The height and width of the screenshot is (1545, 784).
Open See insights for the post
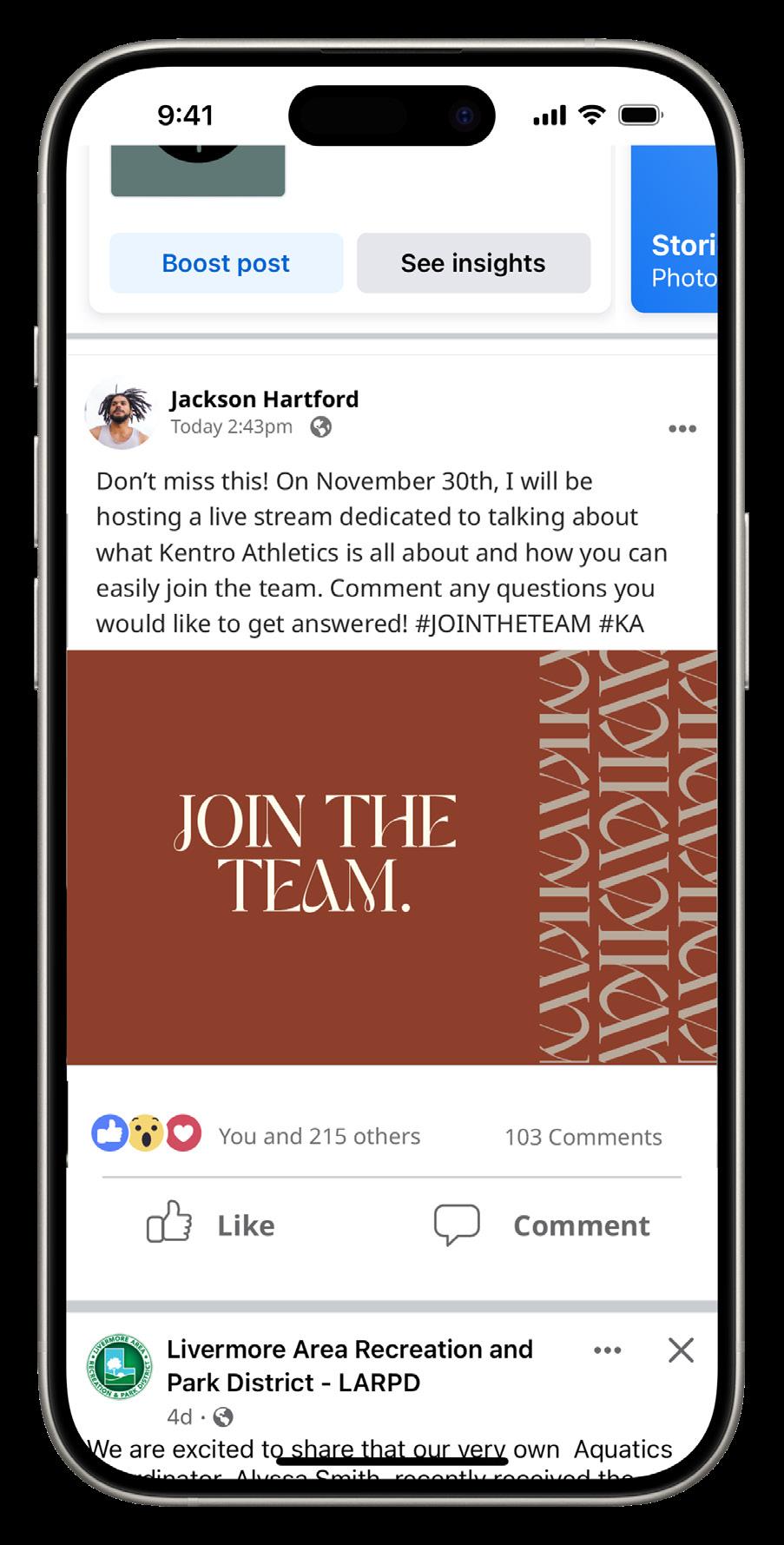473,263
